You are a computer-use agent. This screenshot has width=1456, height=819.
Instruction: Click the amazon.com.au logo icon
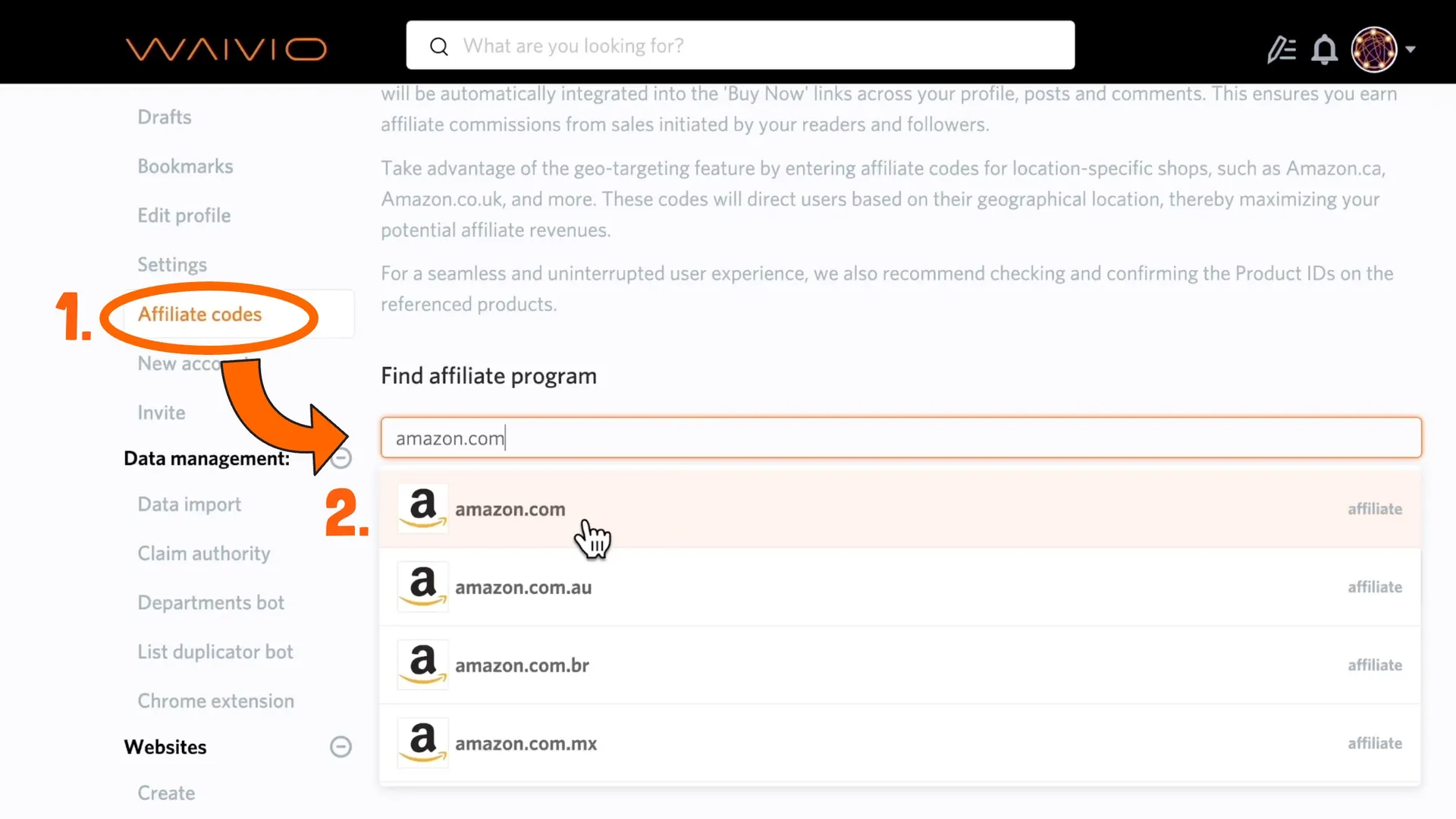pos(423,587)
